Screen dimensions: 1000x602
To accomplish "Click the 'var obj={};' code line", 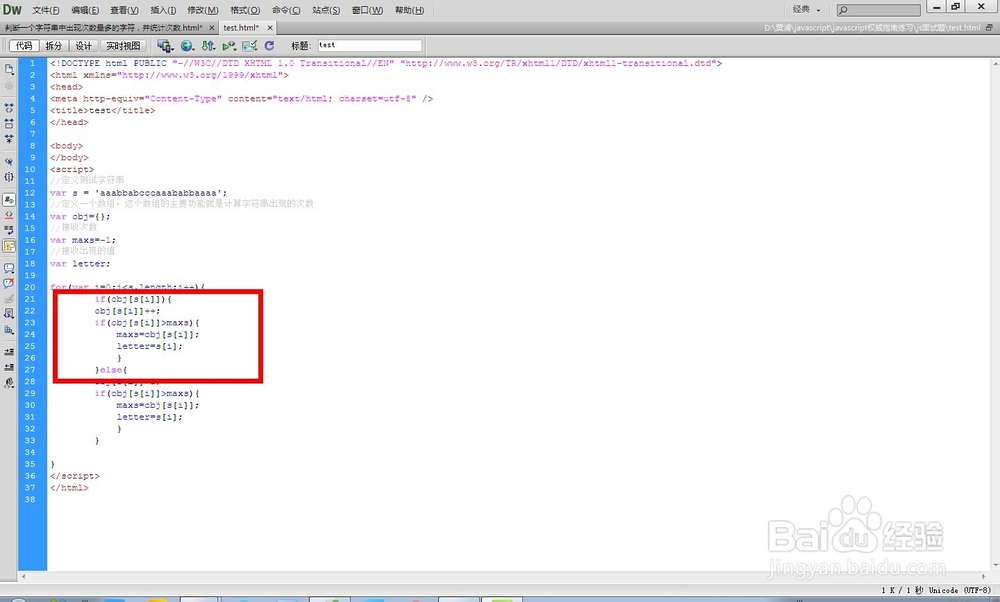I will click(x=80, y=216).
